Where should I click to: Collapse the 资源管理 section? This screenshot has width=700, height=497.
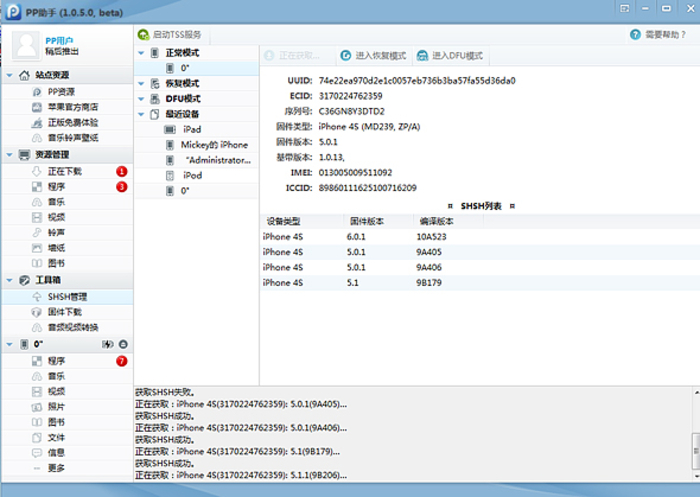[11, 155]
